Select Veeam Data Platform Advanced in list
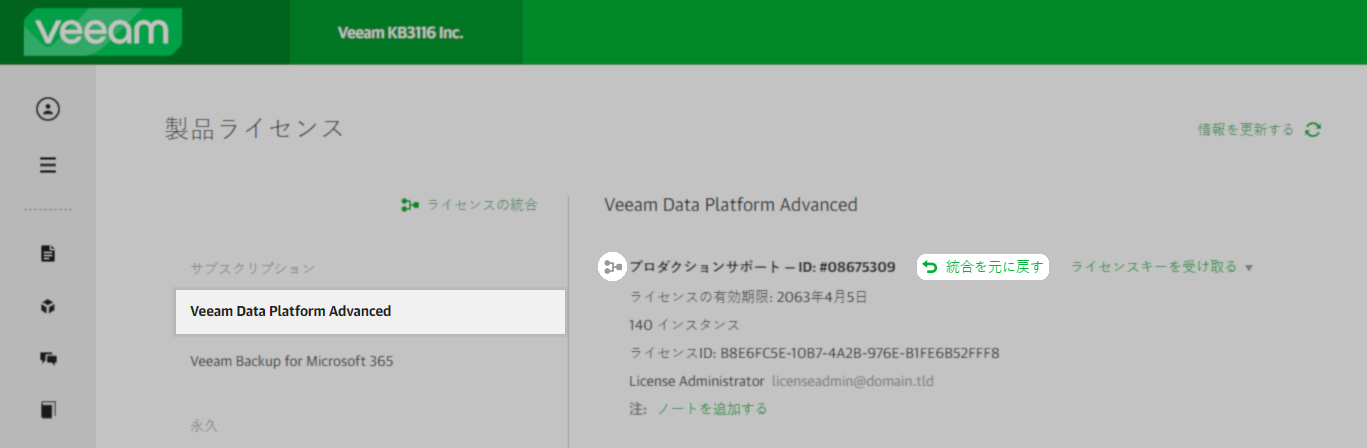This screenshot has width=1367, height=448. point(370,311)
